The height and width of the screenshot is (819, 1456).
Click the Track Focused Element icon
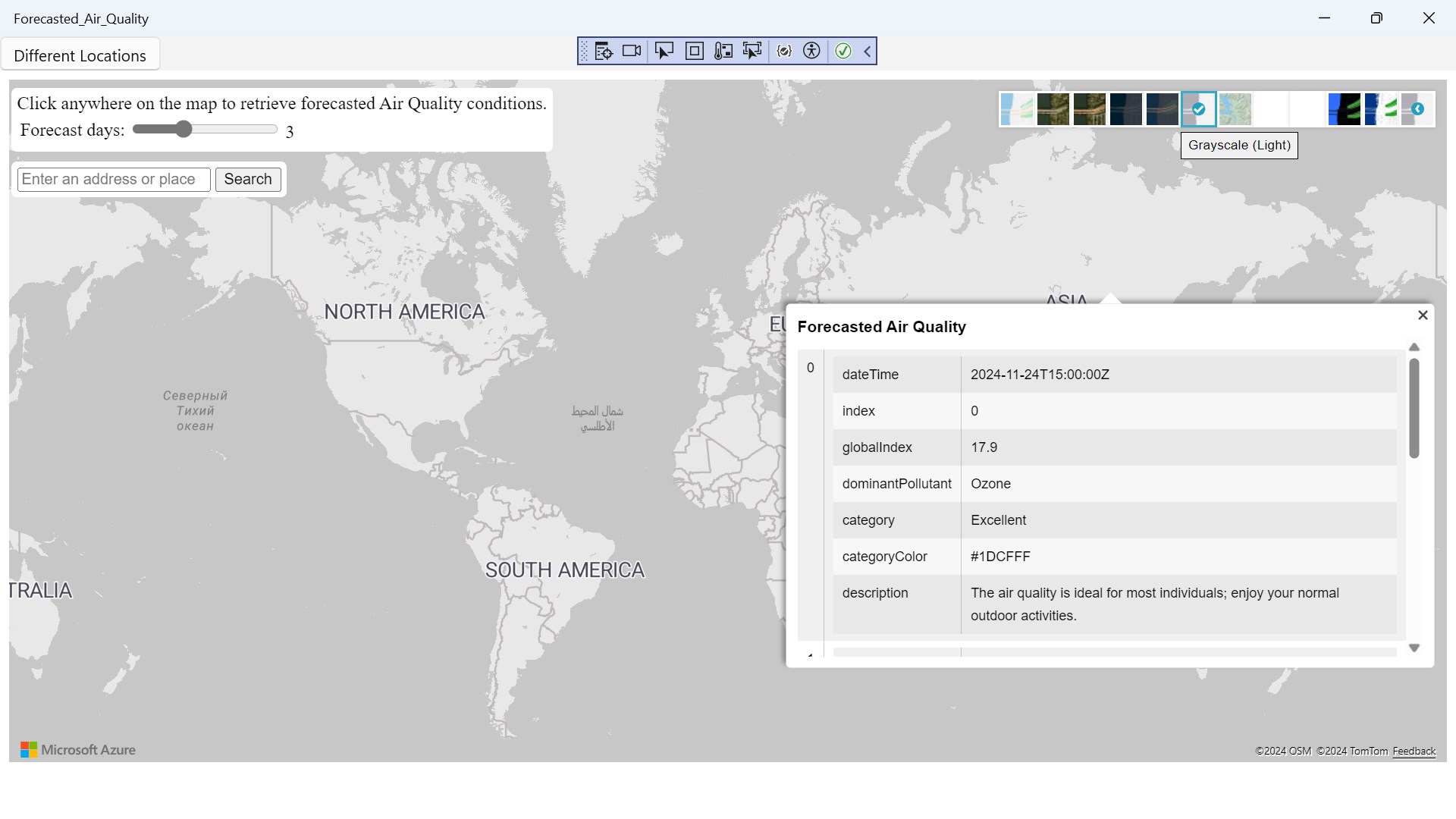coord(752,51)
